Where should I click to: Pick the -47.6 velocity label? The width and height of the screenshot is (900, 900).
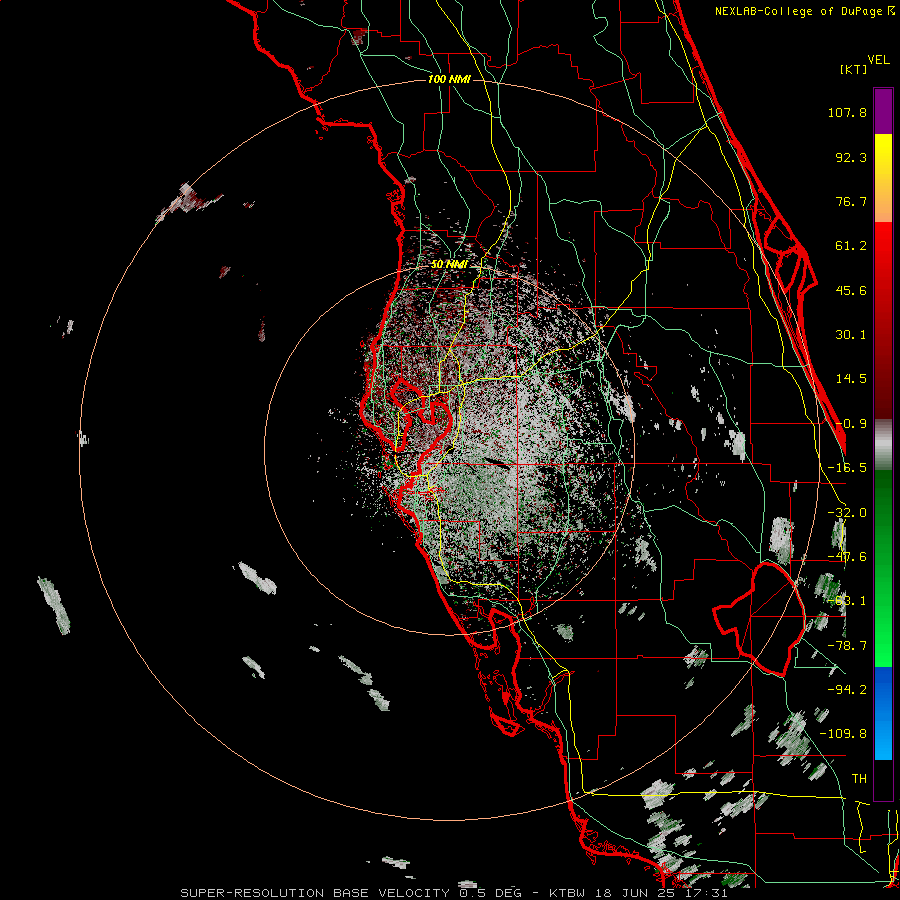tap(847, 557)
